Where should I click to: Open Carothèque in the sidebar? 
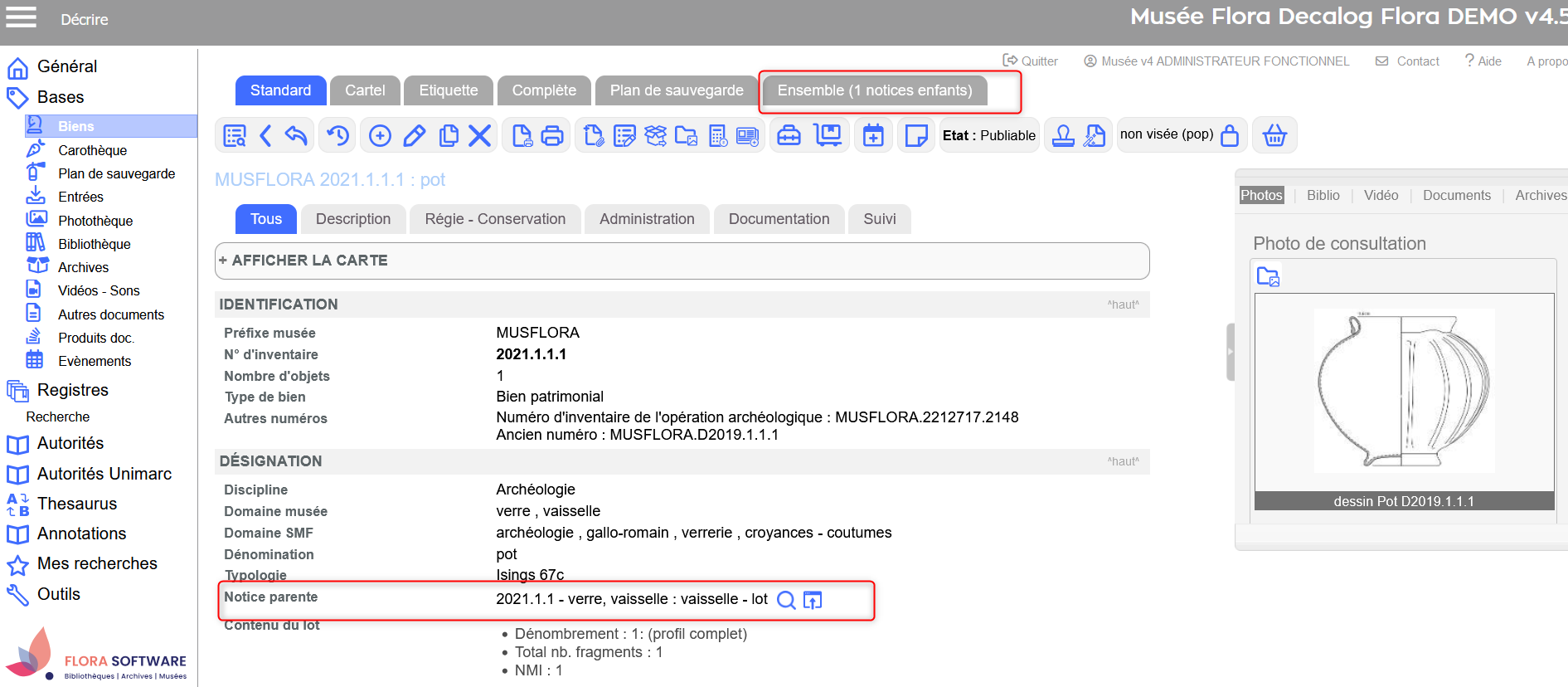click(92, 150)
